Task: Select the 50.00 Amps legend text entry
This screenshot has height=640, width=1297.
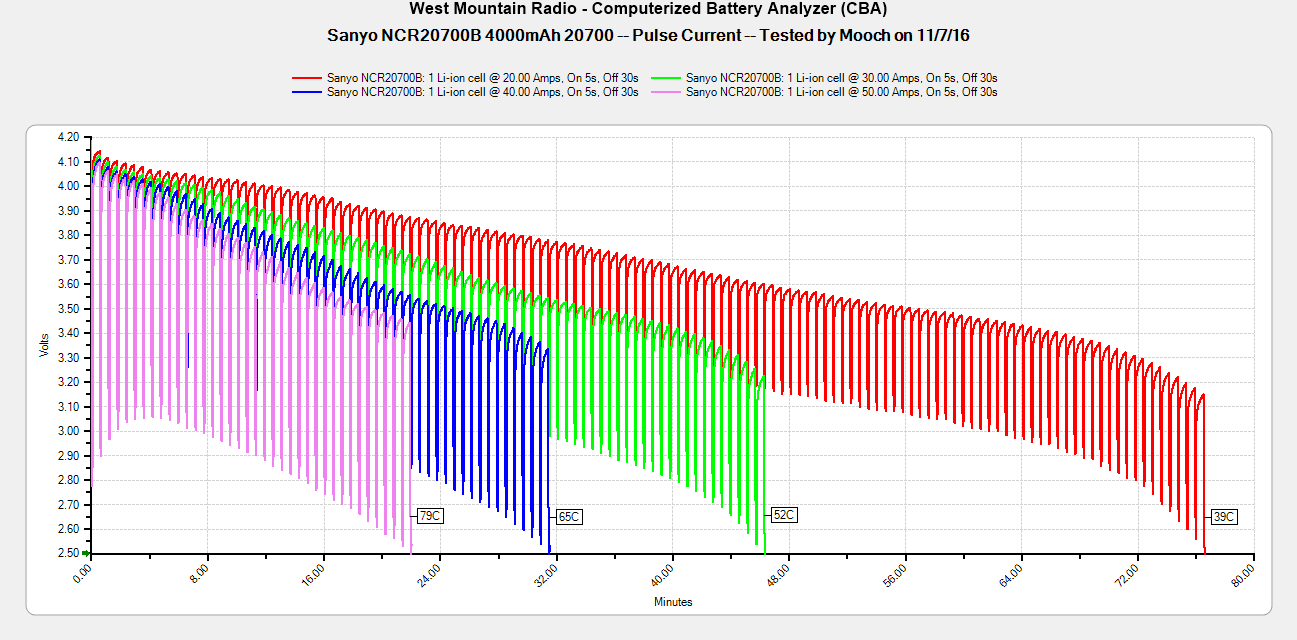Action: click(x=842, y=92)
